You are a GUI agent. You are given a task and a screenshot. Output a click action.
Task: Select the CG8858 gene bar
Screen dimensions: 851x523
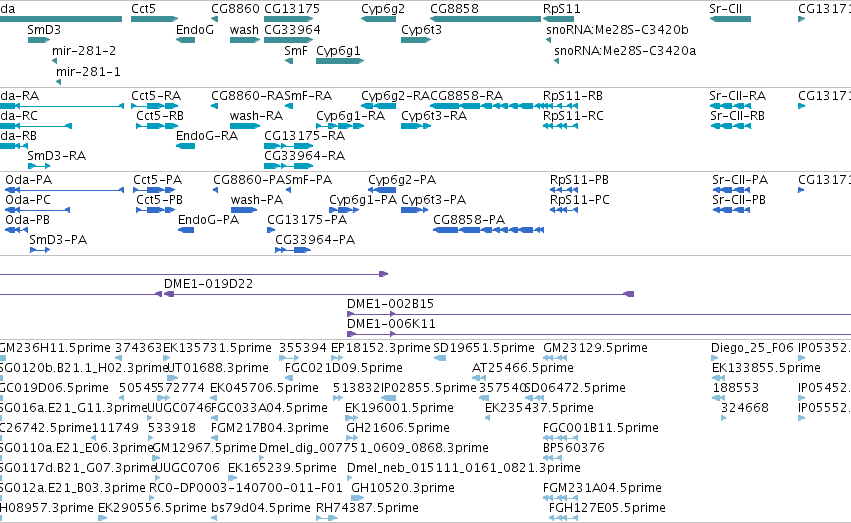click(x=486, y=19)
